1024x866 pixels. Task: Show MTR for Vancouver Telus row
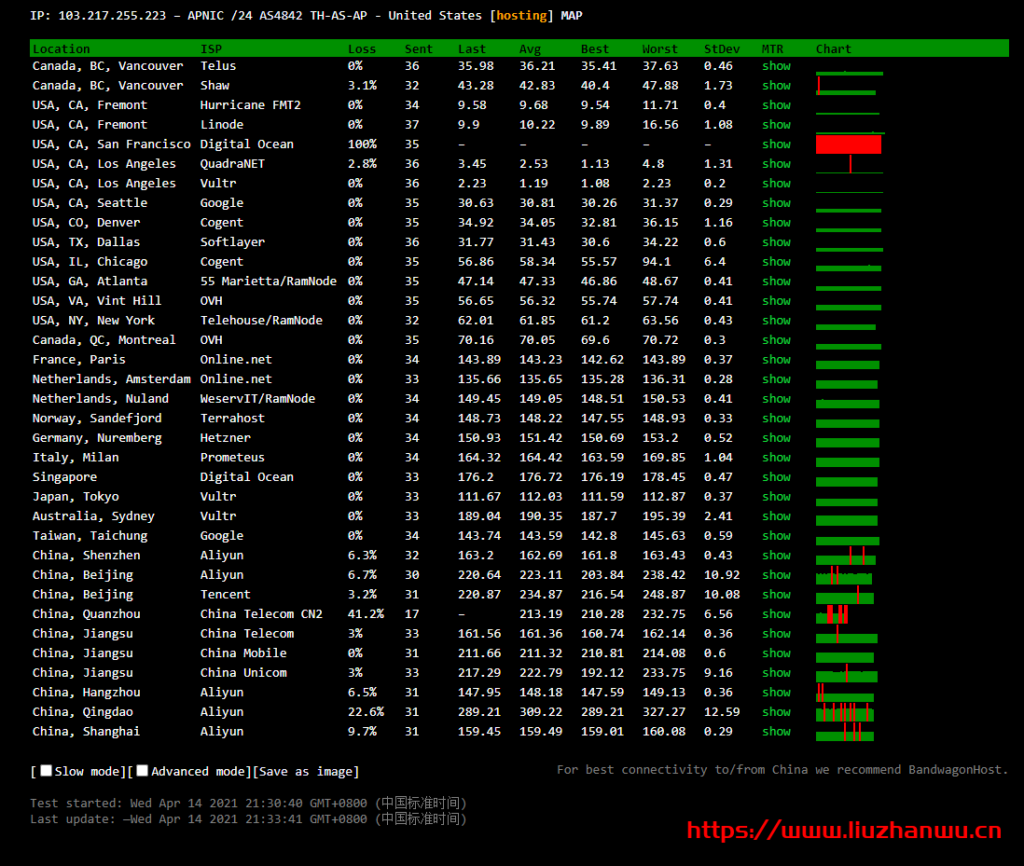pos(776,66)
